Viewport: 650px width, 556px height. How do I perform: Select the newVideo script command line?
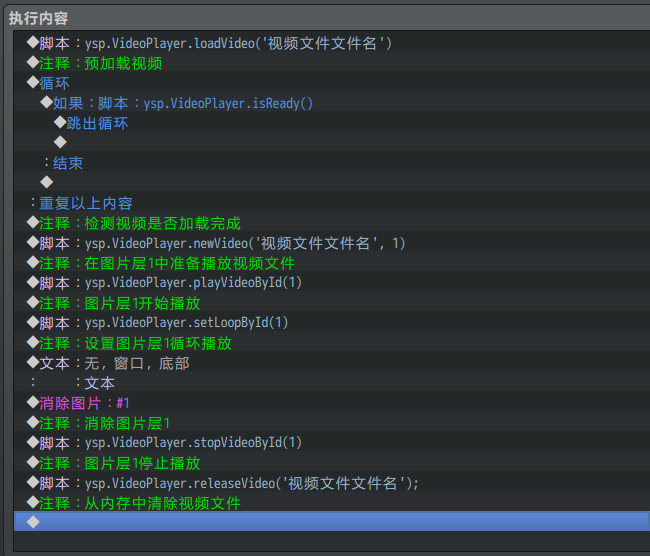point(332,243)
